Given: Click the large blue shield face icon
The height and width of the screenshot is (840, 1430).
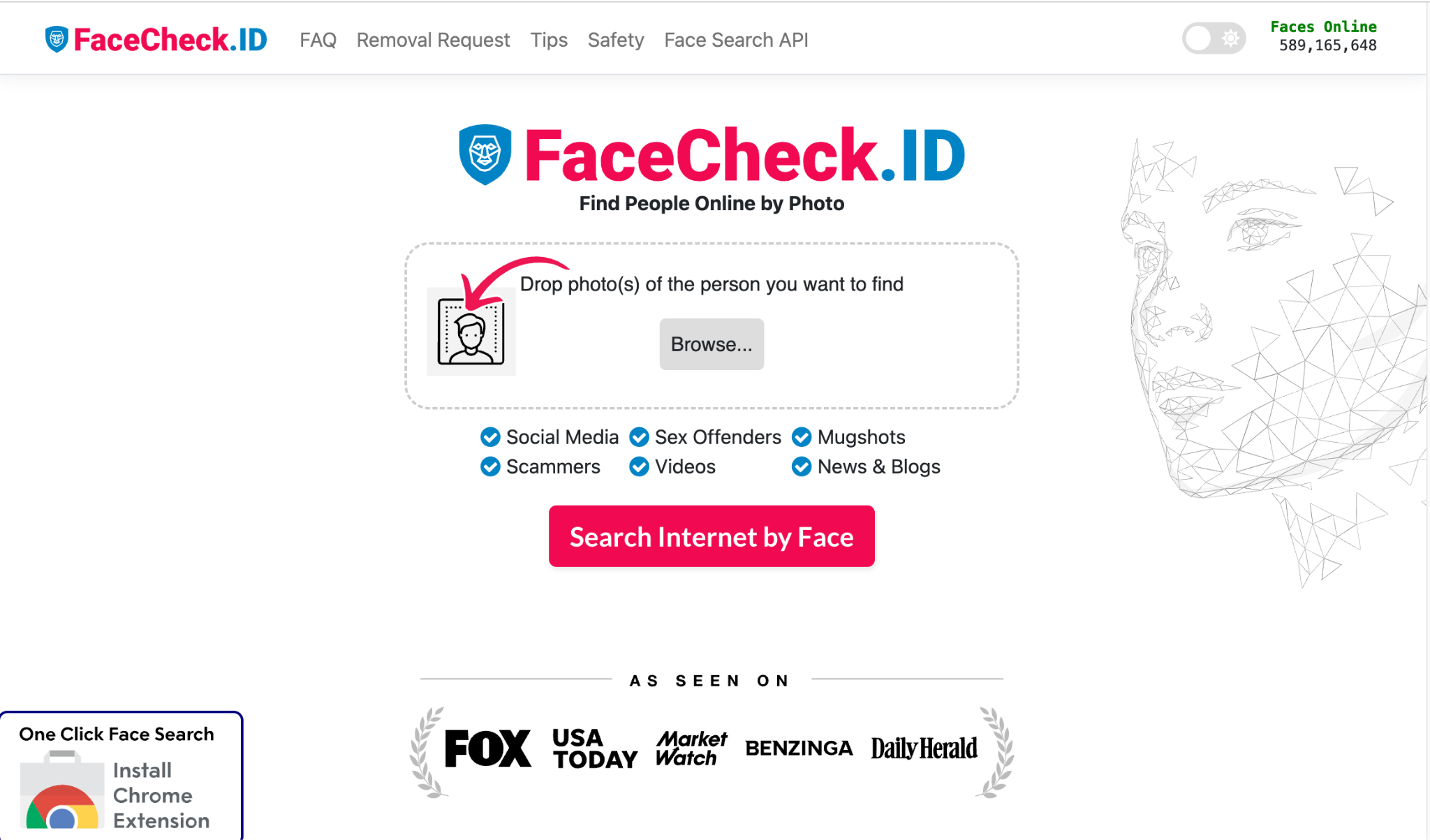Looking at the screenshot, I should click(x=485, y=154).
